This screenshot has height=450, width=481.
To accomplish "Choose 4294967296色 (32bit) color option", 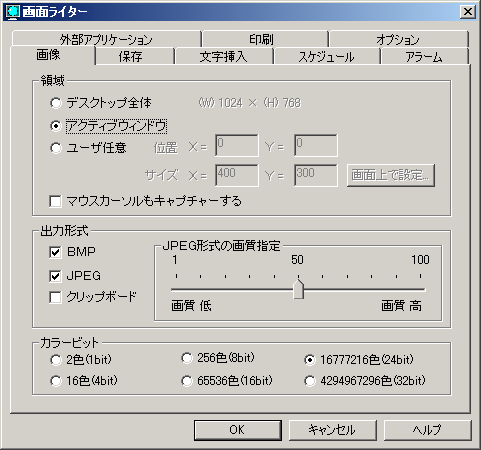I will [x=310, y=381].
